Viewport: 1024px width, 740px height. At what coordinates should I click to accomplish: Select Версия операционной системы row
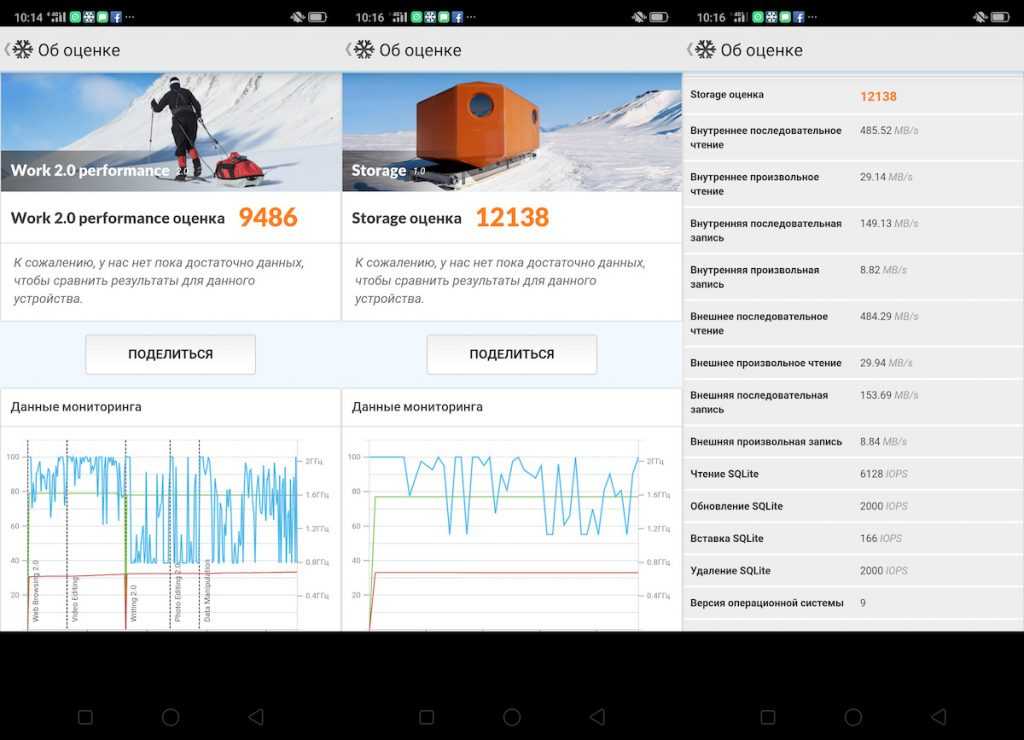[x=853, y=603]
